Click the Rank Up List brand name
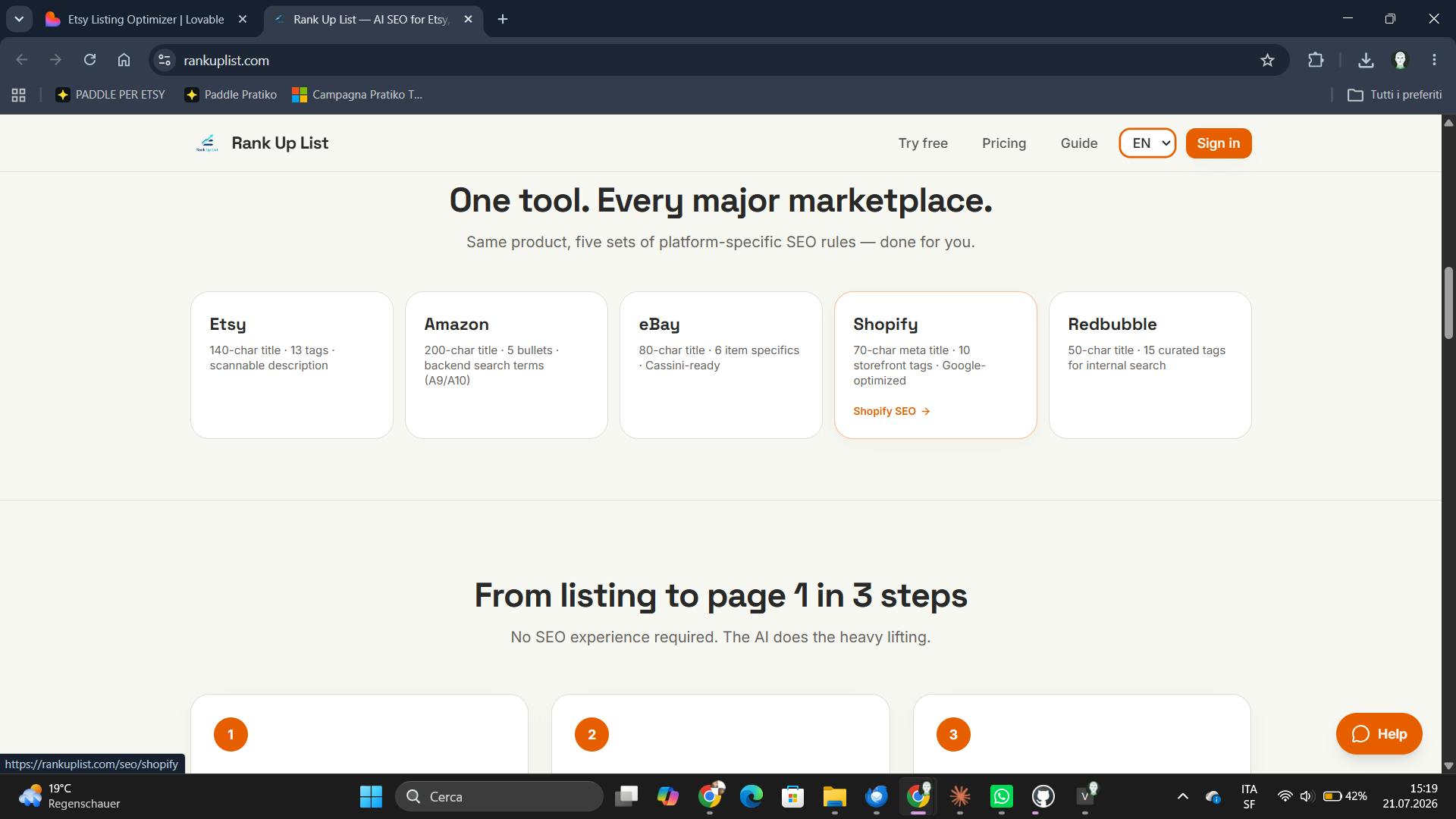The height and width of the screenshot is (819, 1456). point(280,143)
